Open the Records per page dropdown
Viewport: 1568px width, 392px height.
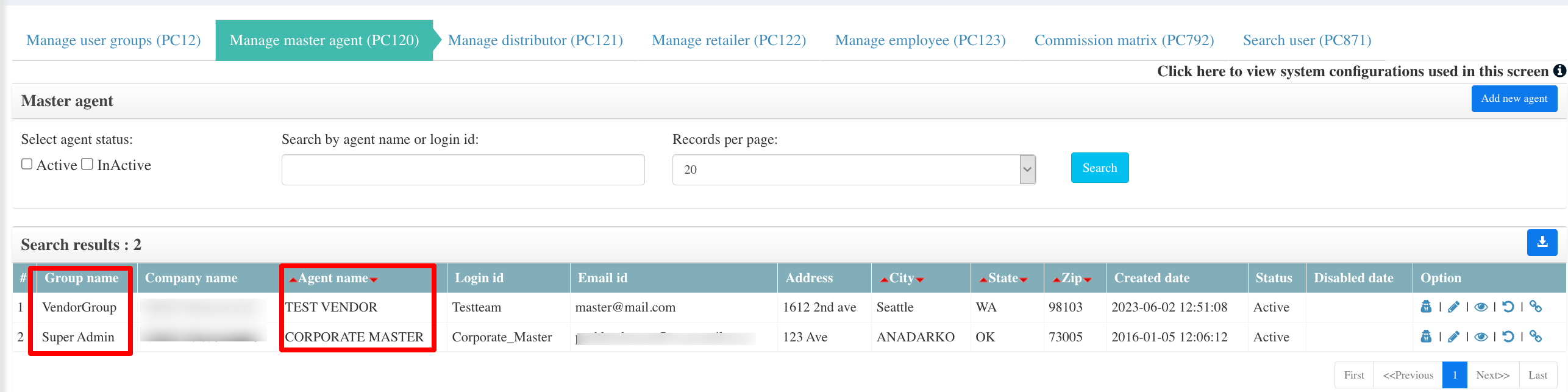click(853, 169)
